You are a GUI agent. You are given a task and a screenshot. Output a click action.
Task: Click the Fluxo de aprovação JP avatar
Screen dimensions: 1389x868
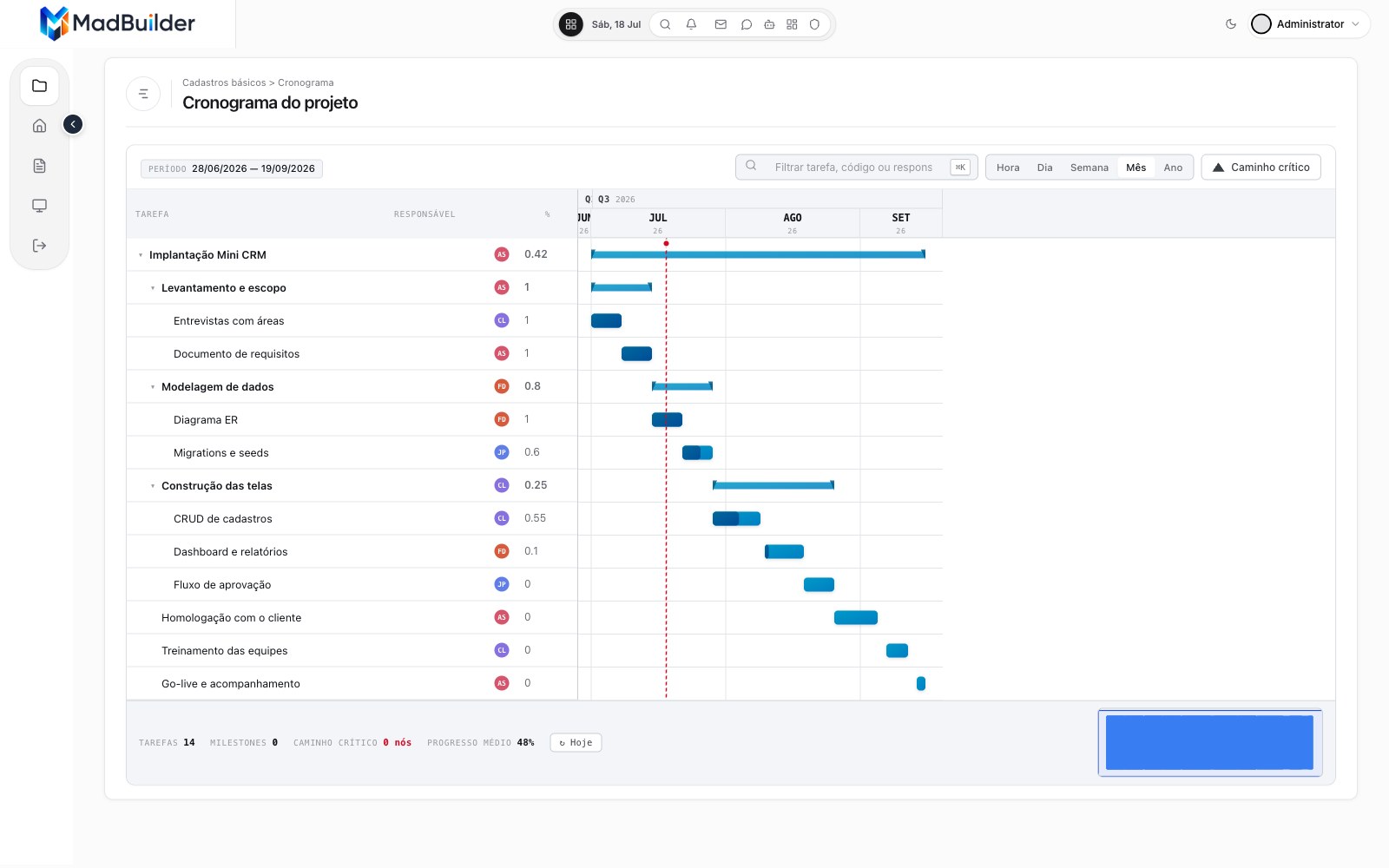(502, 584)
